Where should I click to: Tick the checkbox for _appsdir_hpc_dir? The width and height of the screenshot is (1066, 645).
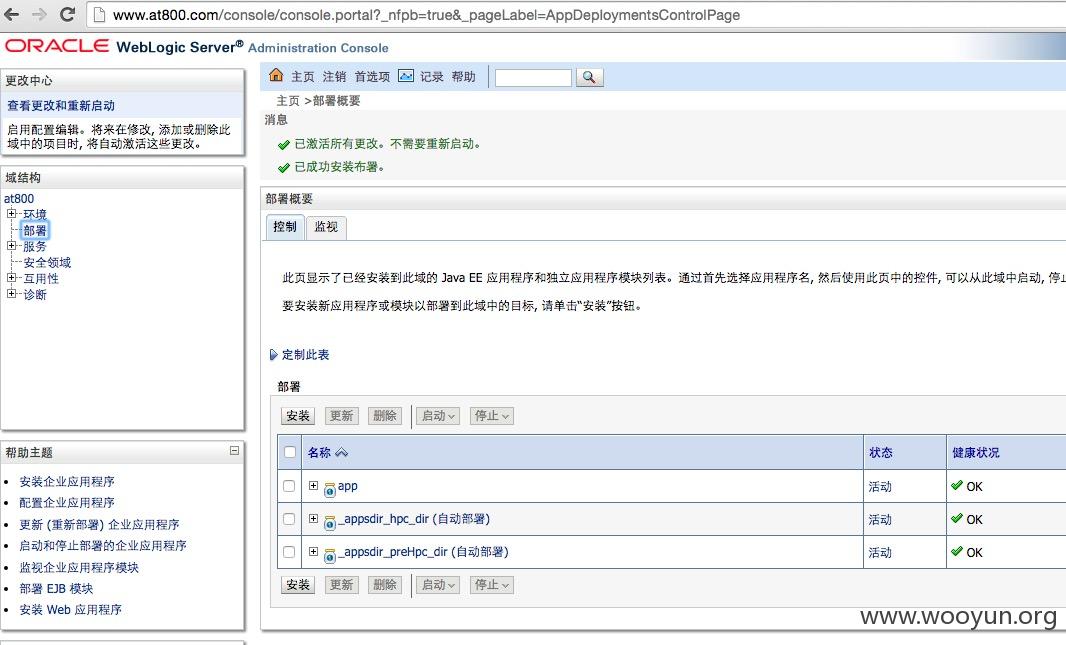[x=289, y=519]
